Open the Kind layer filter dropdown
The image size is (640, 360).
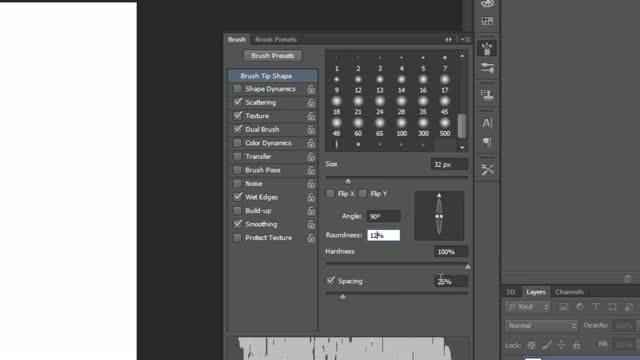(528, 307)
